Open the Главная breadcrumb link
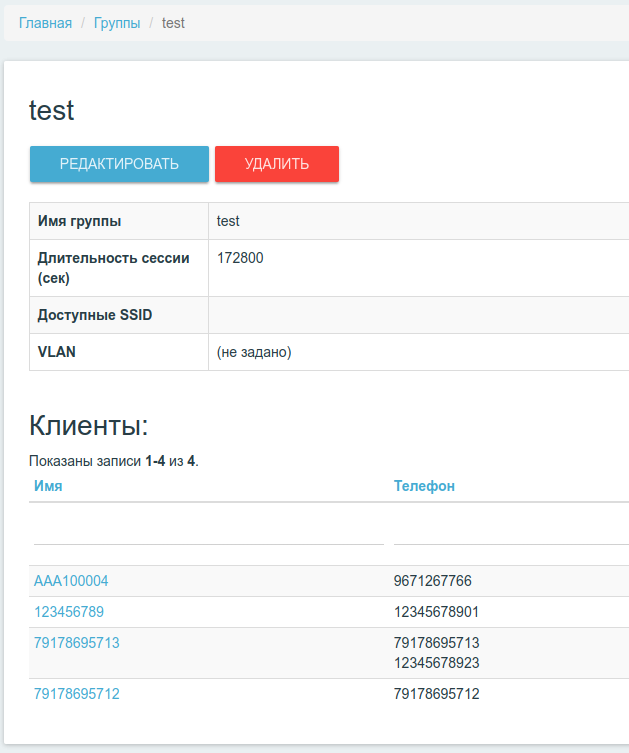This screenshot has width=629, height=753. [x=45, y=23]
